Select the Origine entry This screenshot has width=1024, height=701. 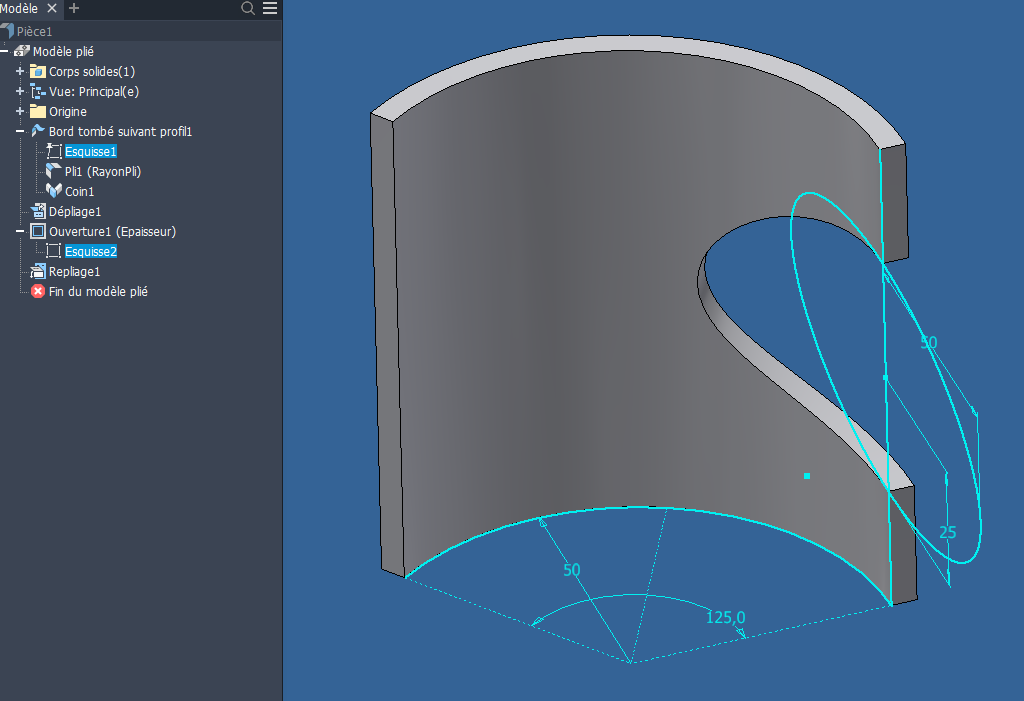coord(68,112)
